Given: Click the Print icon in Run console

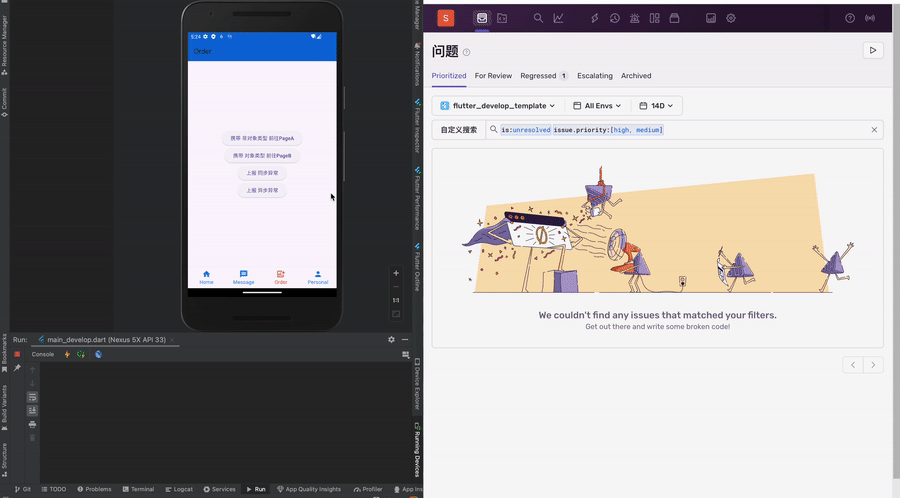Looking at the screenshot, I should (x=32, y=425).
